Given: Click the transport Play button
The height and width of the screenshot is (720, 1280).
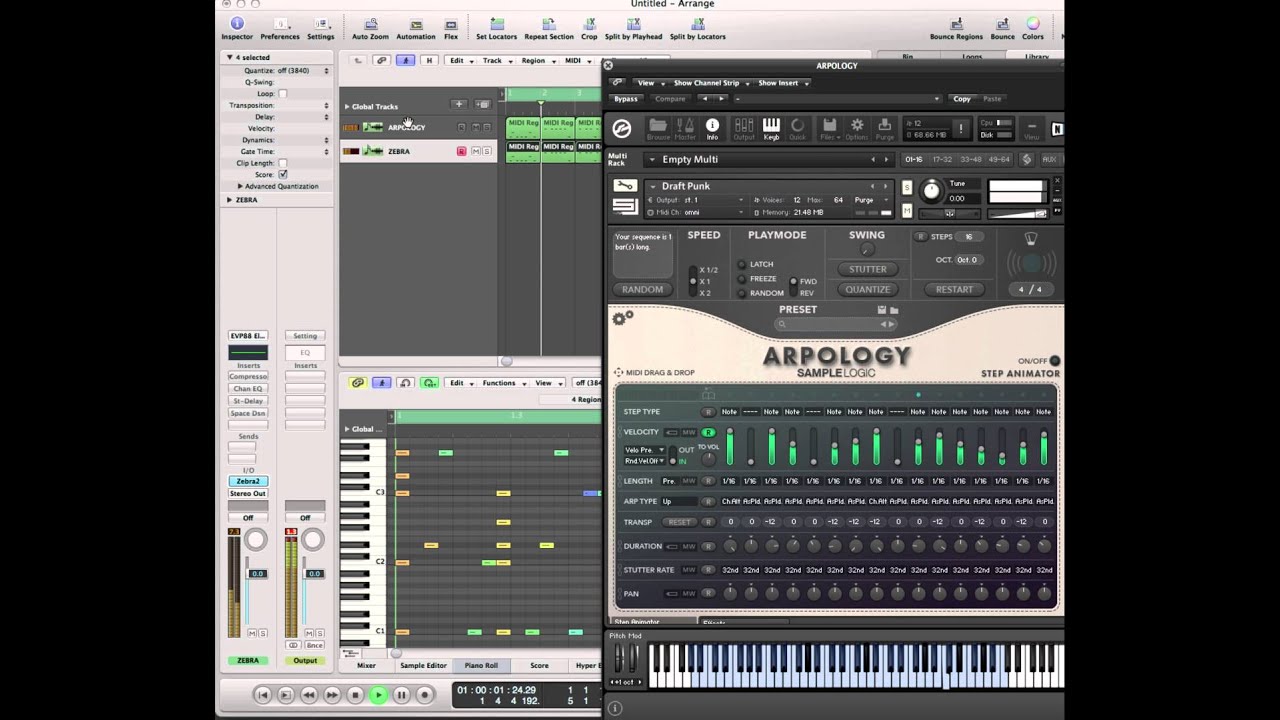Looking at the screenshot, I should (x=378, y=695).
